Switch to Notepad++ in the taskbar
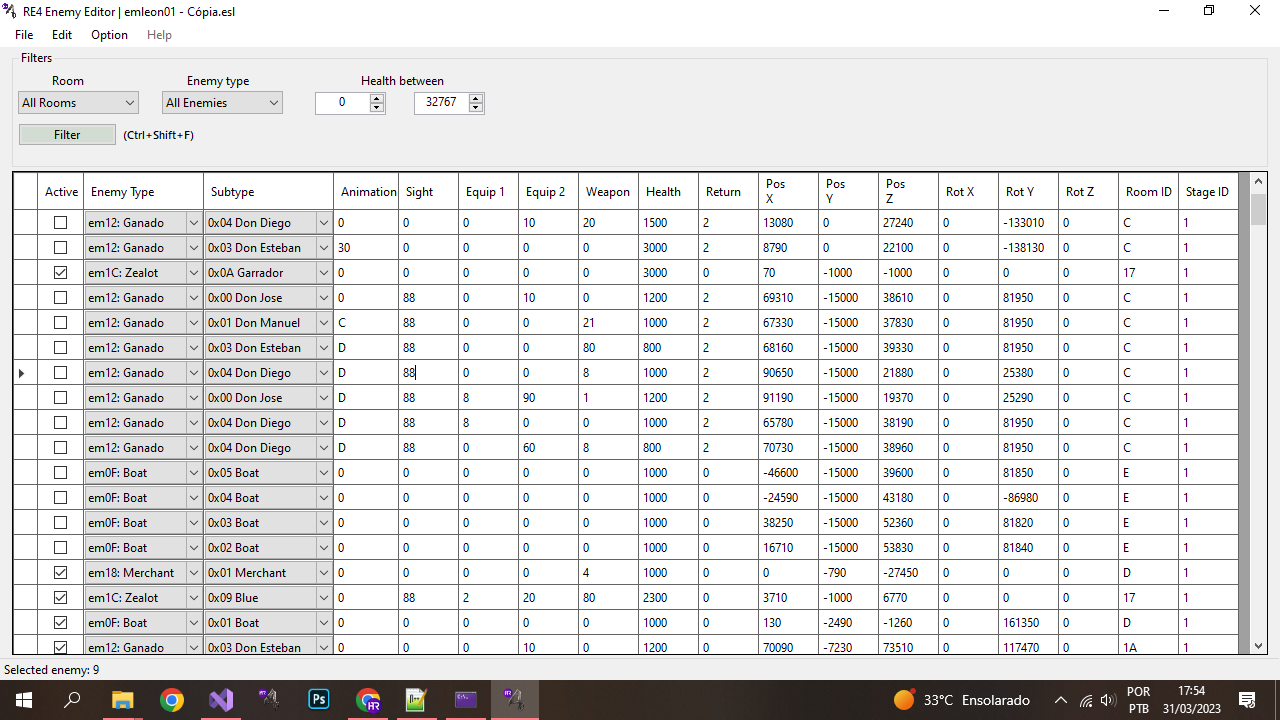This screenshot has width=1280, height=720. (417, 700)
